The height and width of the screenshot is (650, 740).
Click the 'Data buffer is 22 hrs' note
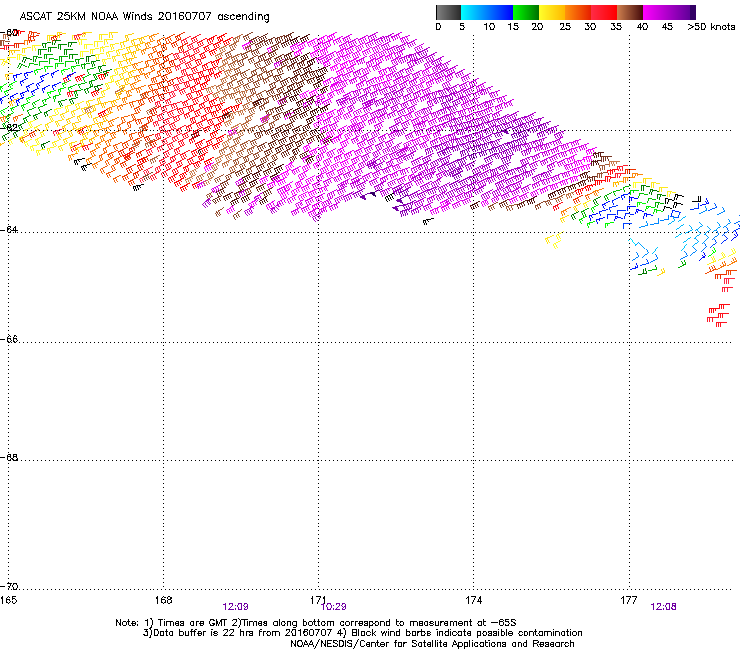point(362,633)
